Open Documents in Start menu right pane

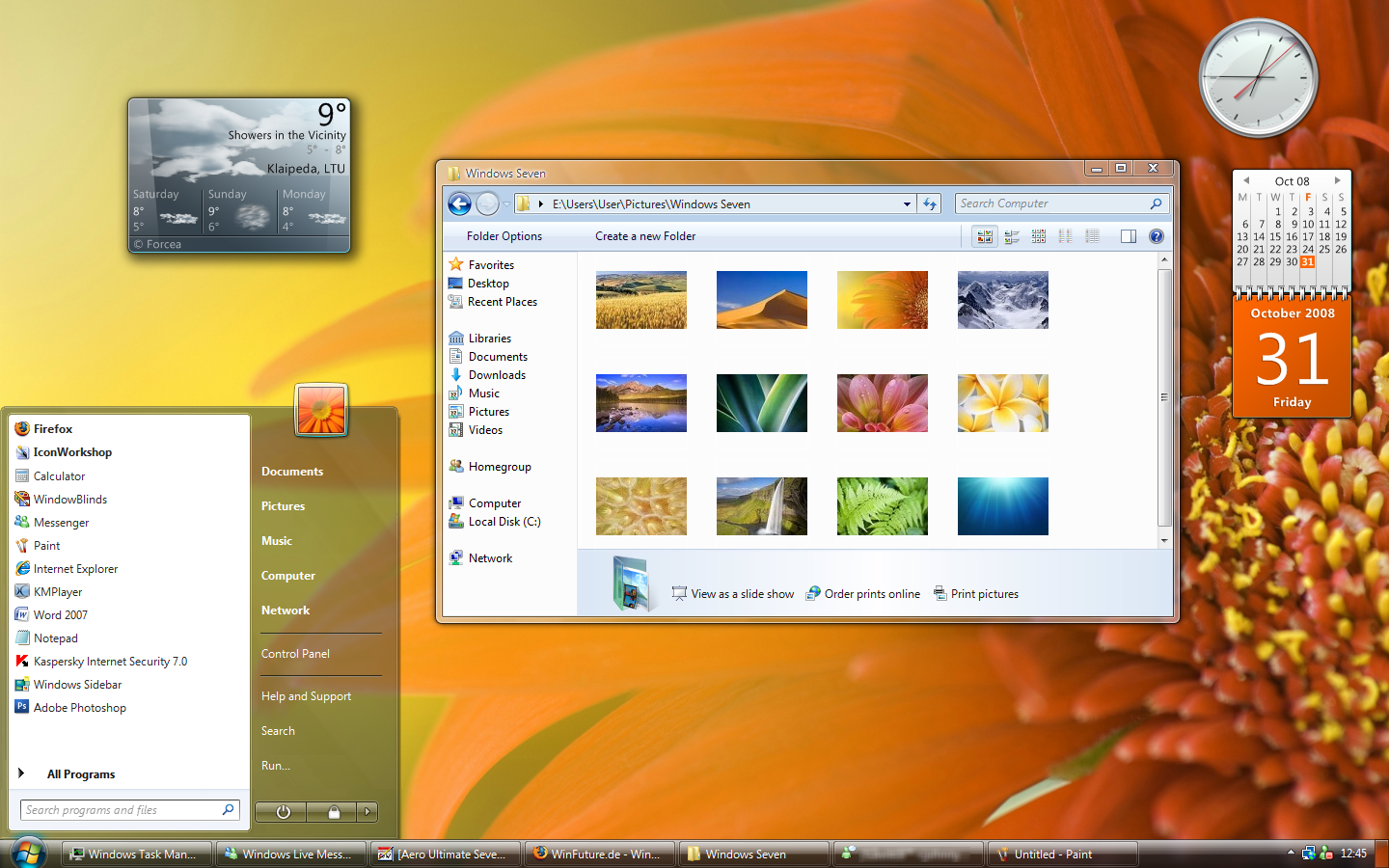pyautogui.click(x=292, y=472)
